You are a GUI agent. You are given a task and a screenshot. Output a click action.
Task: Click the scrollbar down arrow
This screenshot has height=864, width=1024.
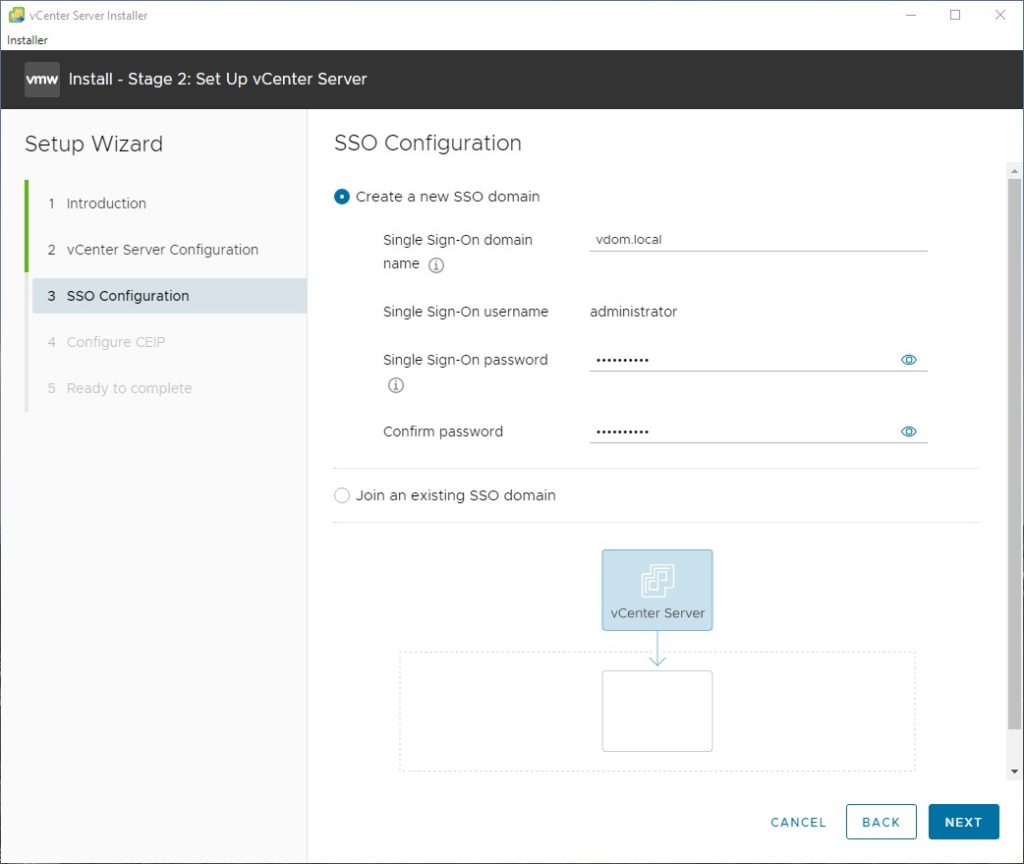(x=1014, y=771)
